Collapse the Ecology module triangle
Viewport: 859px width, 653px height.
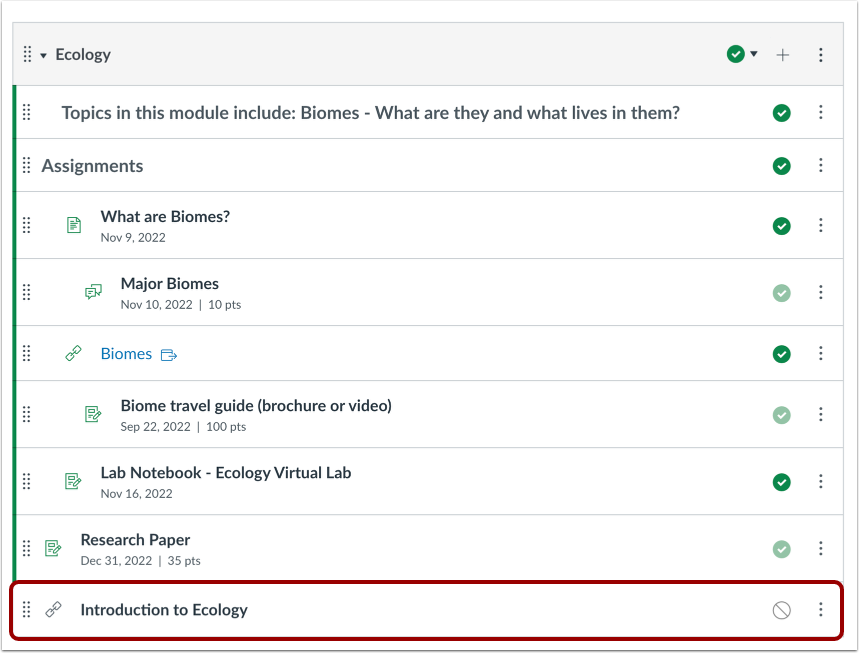pyautogui.click(x=44, y=55)
